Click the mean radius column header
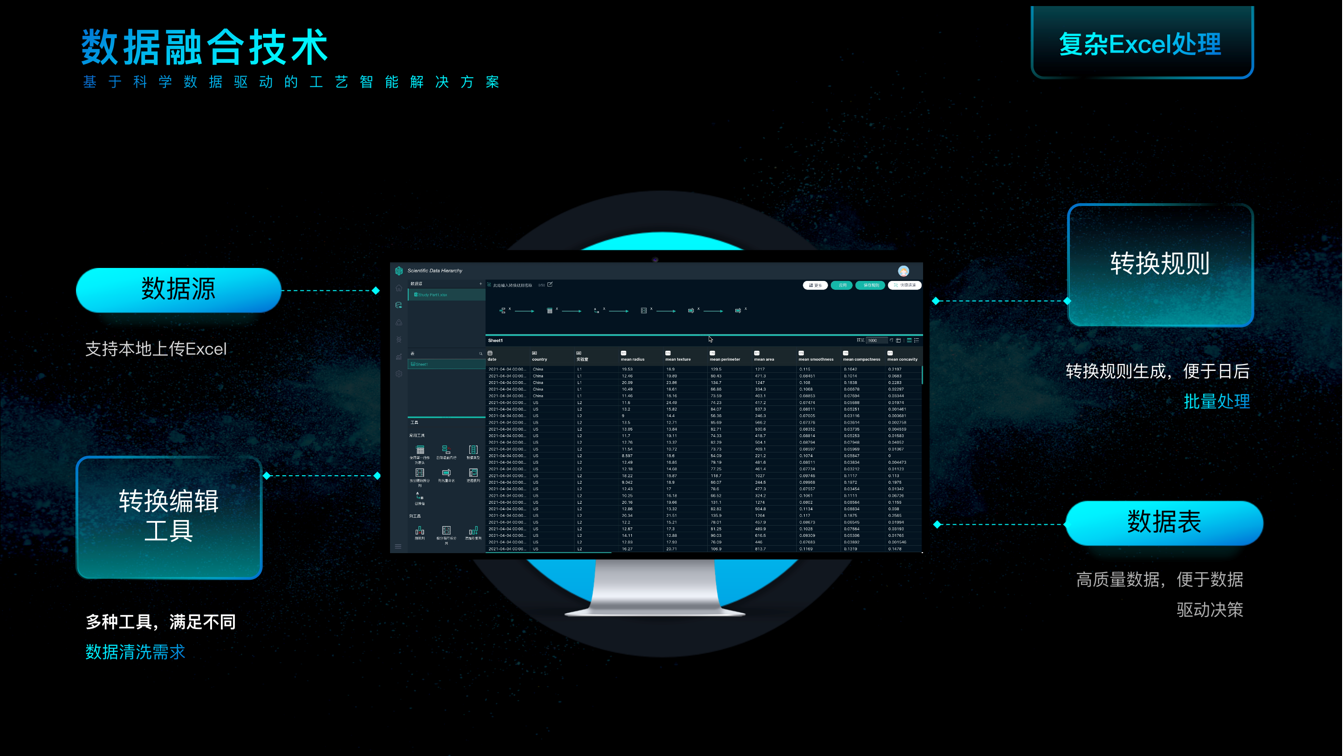The height and width of the screenshot is (756, 1343). (632, 359)
